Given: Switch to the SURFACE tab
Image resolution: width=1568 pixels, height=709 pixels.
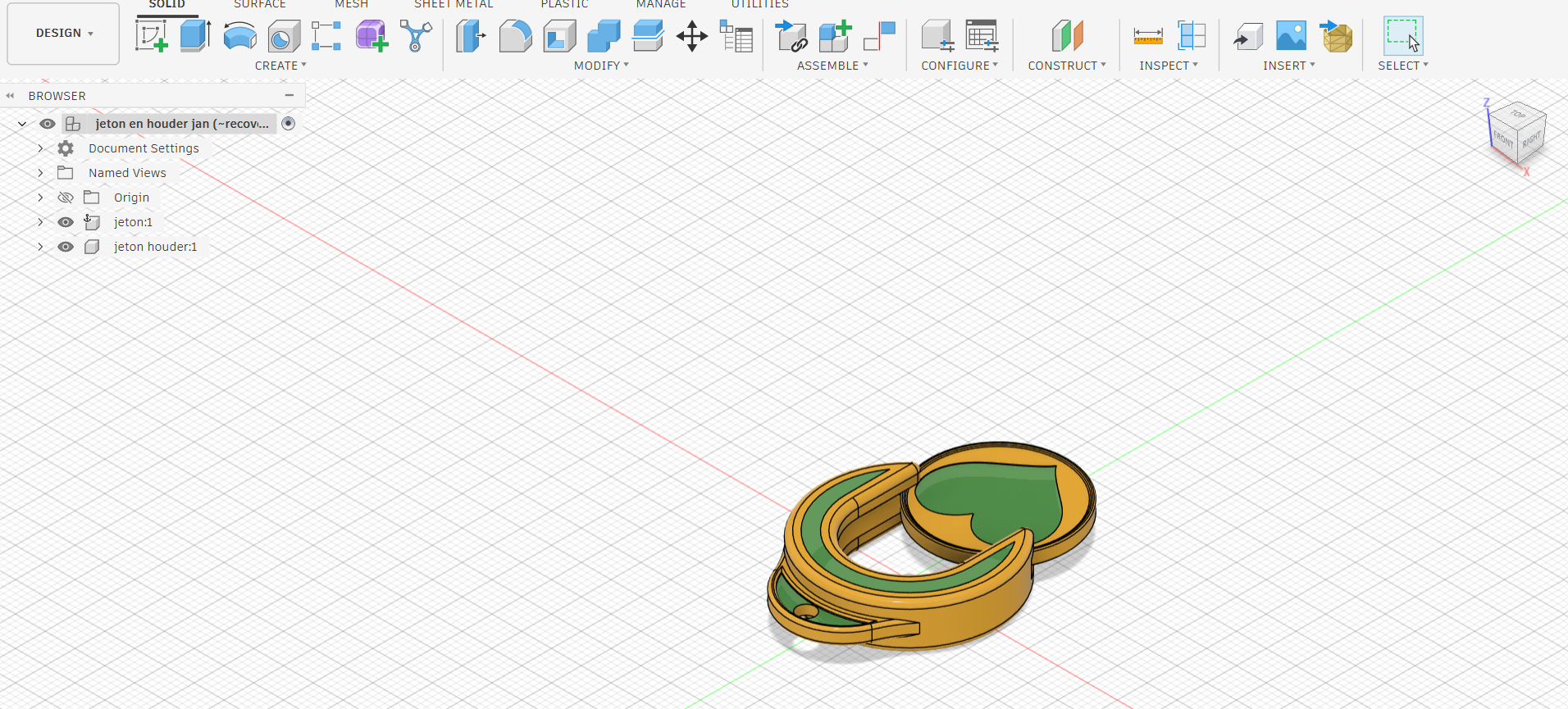Looking at the screenshot, I should coord(260,5).
